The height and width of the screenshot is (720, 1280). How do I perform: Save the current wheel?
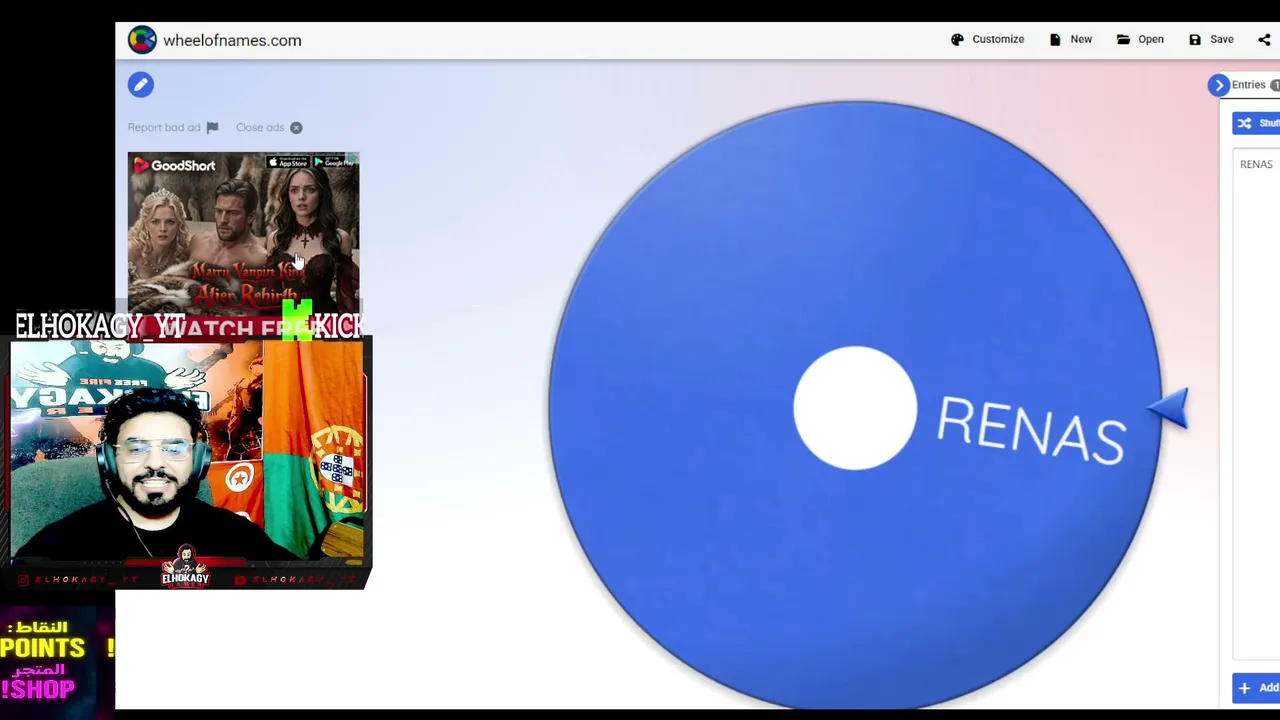click(1211, 40)
